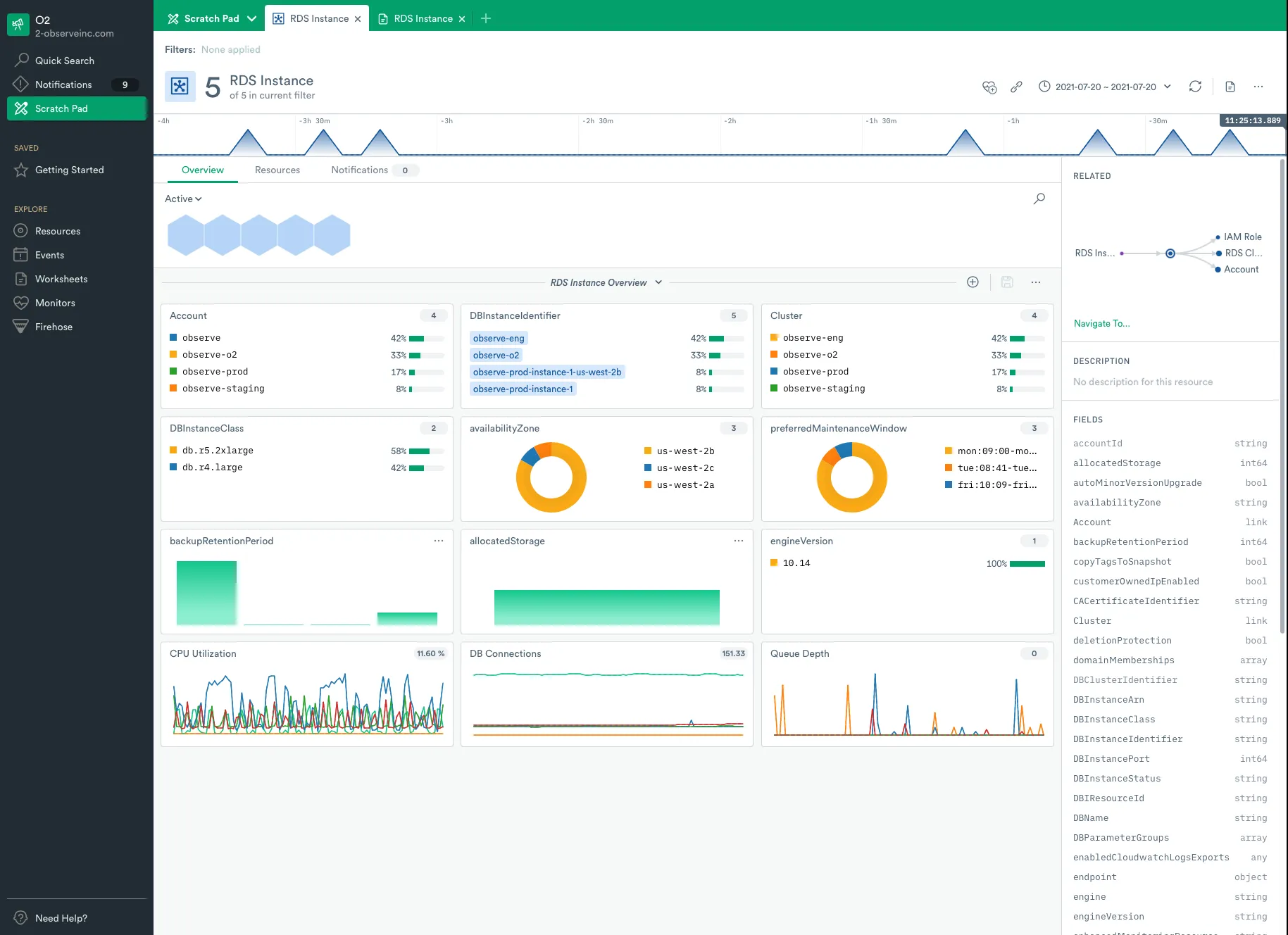Screen dimensions: 1288x935
Task: Click the monitor heart-plus icon
Action: (989, 87)
